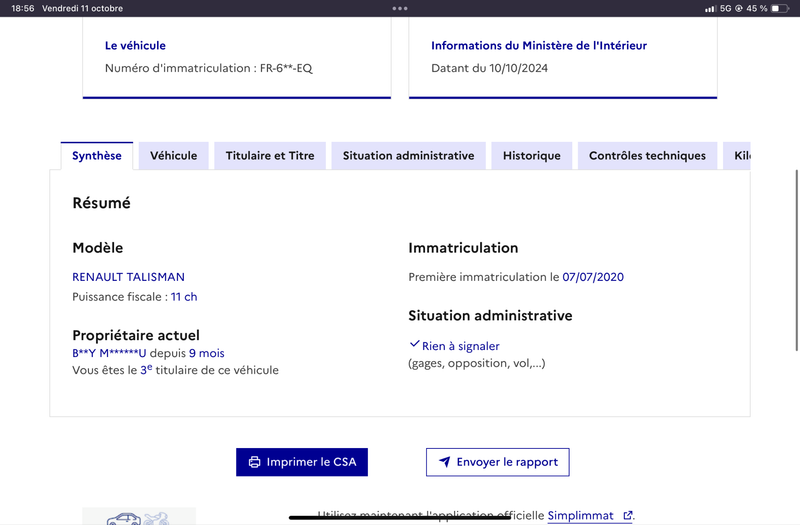
Task: Click the Datant du 10/10/2024 text
Action: point(489,68)
